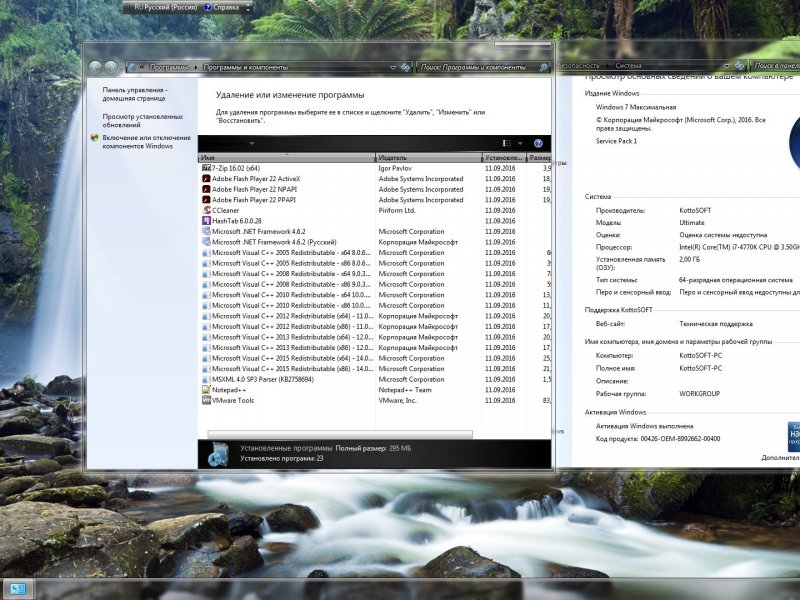Open Просмотр установленных обновлений link
Image resolution: width=800 pixels, height=600 pixels.
[x=143, y=120]
